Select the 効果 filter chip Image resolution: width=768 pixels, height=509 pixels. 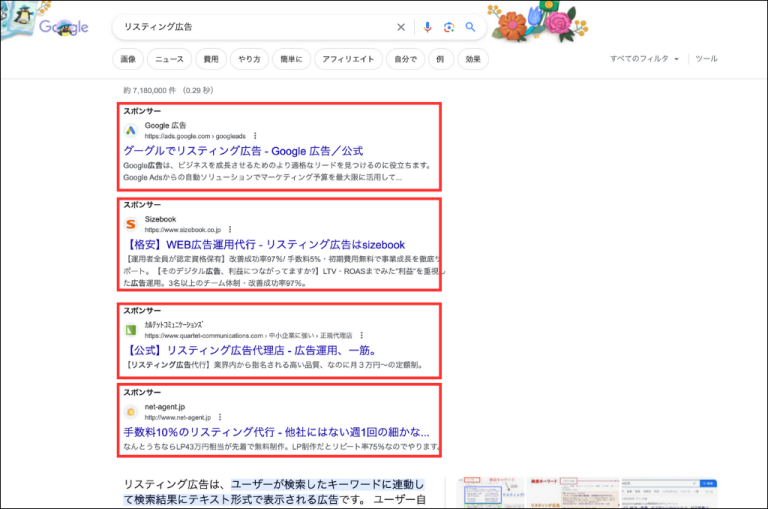coord(473,59)
